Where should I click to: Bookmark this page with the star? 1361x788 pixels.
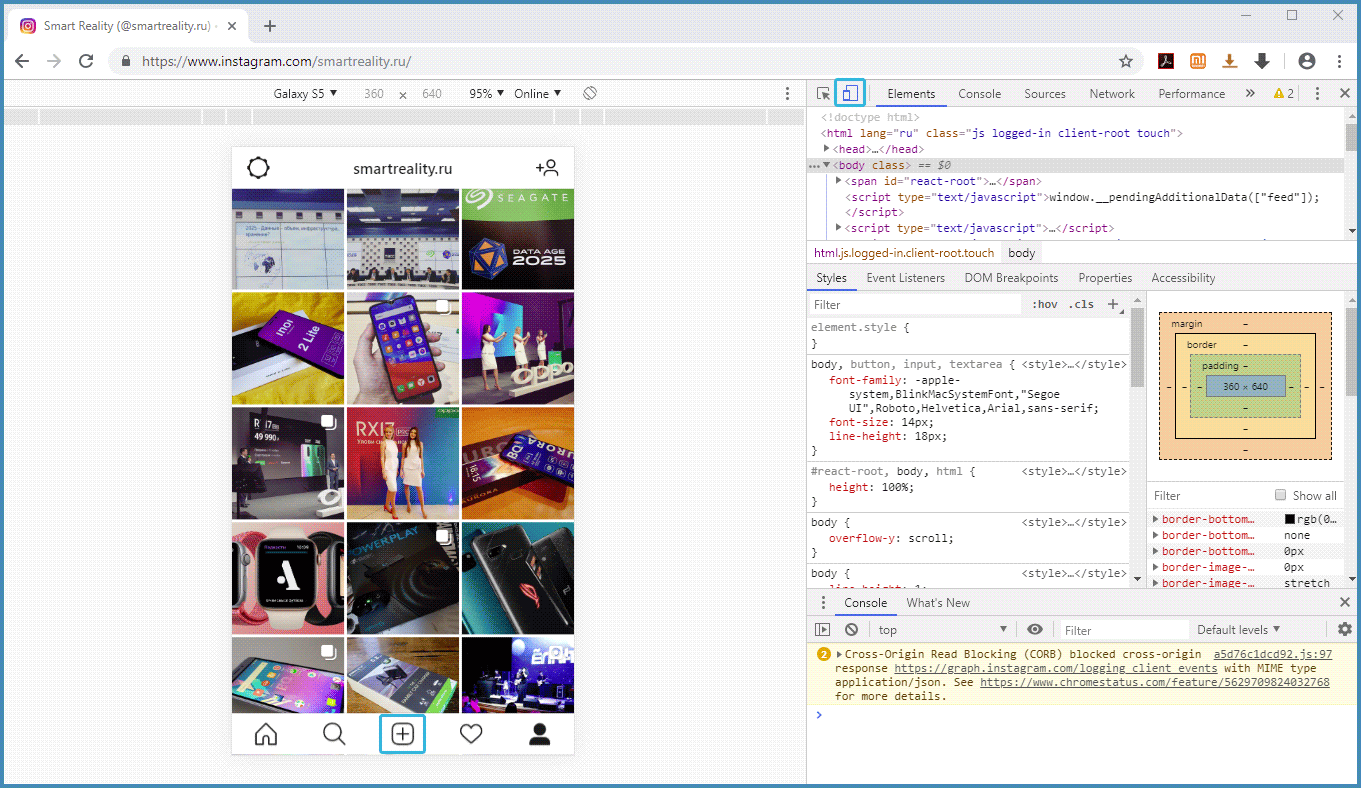click(x=1126, y=61)
